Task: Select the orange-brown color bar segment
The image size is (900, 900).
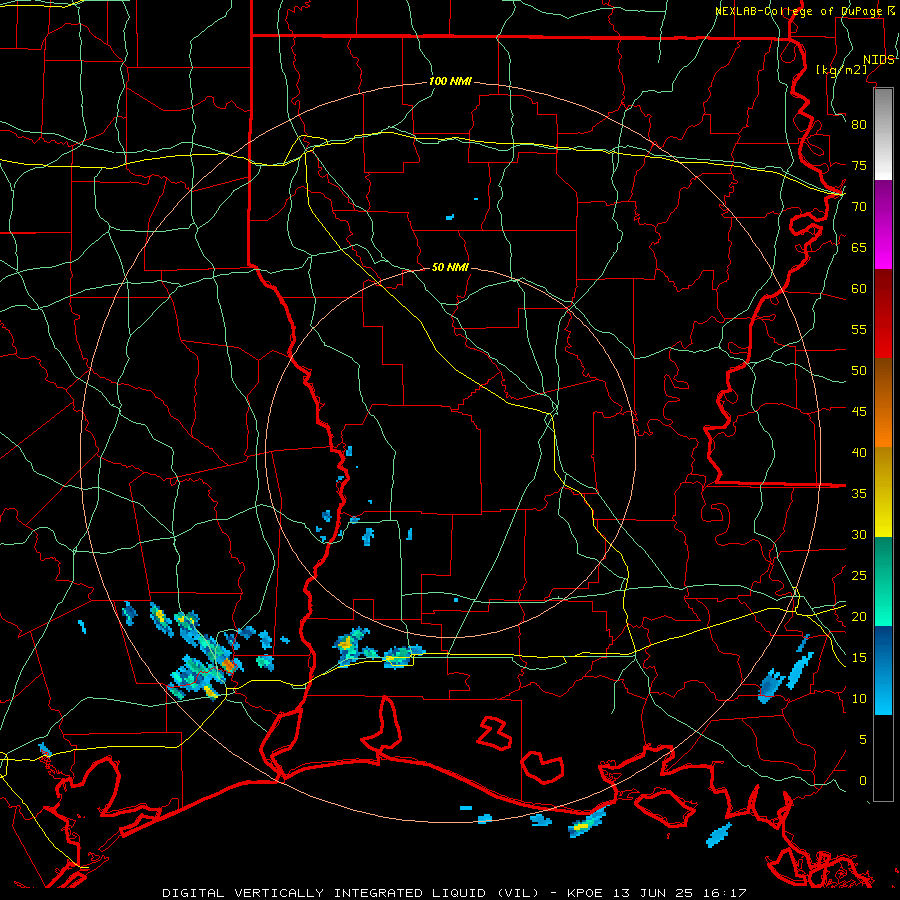Action: click(x=883, y=403)
